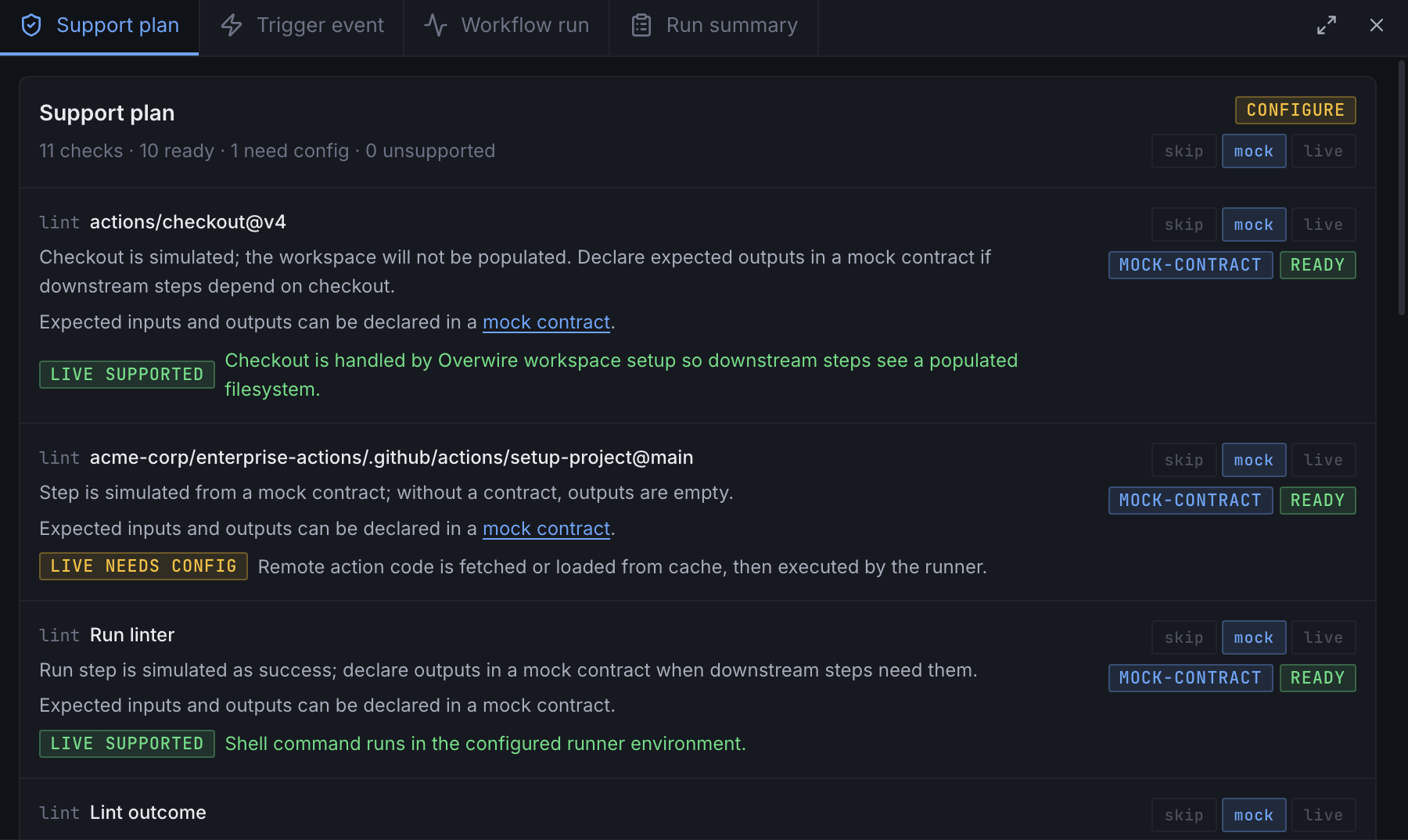This screenshot has height=840, width=1408.
Task: Select mock for Run linter step
Action: click(x=1254, y=637)
